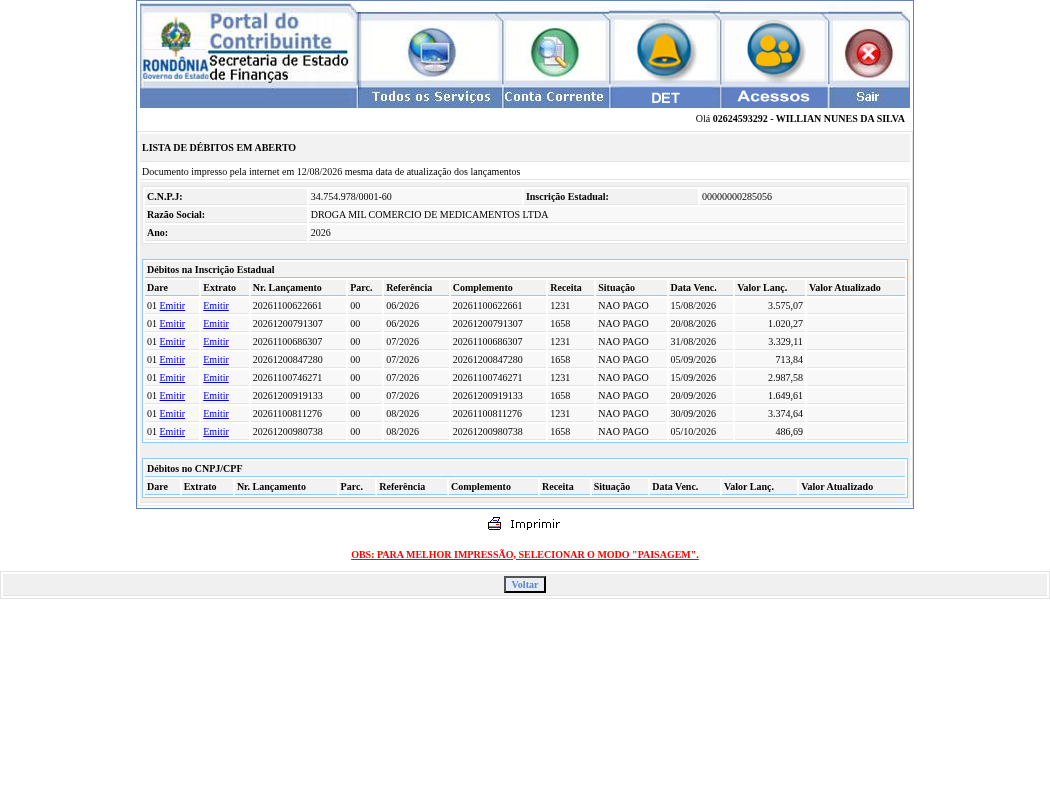Screen dimensions: 1050x793
Task: Click the red Sair exit icon
Action: tap(869, 54)
